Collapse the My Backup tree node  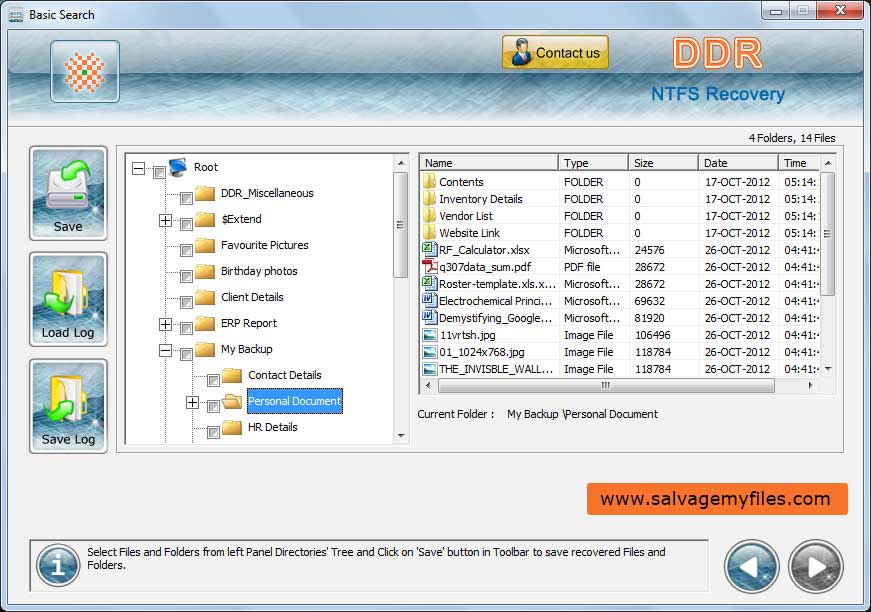point(165,350)
